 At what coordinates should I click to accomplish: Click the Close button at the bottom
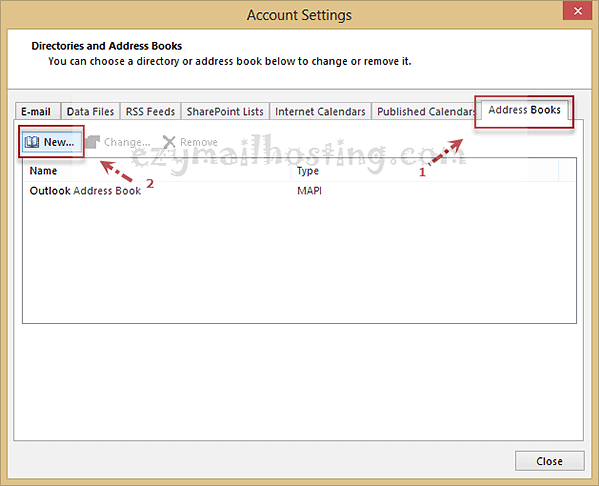pyautogui.click(x=549, y=461)
